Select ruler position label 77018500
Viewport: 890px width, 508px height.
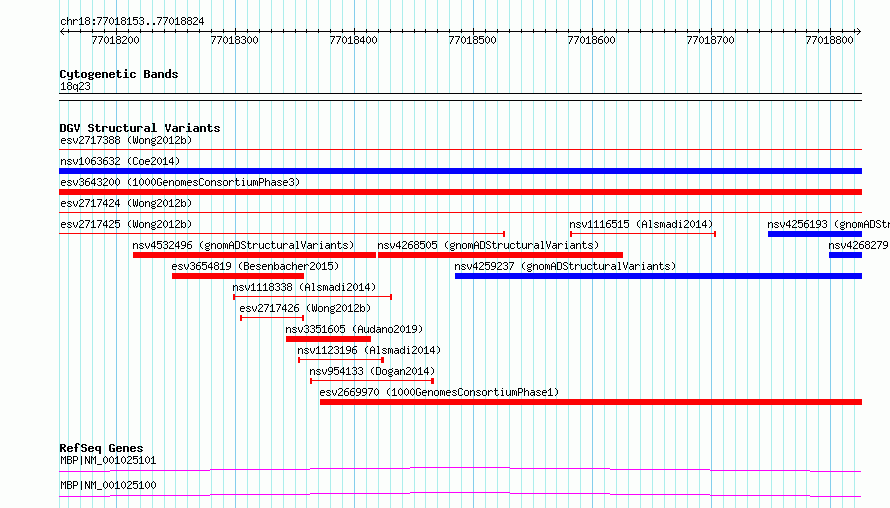pyautogui.click(x=472, y=40)
